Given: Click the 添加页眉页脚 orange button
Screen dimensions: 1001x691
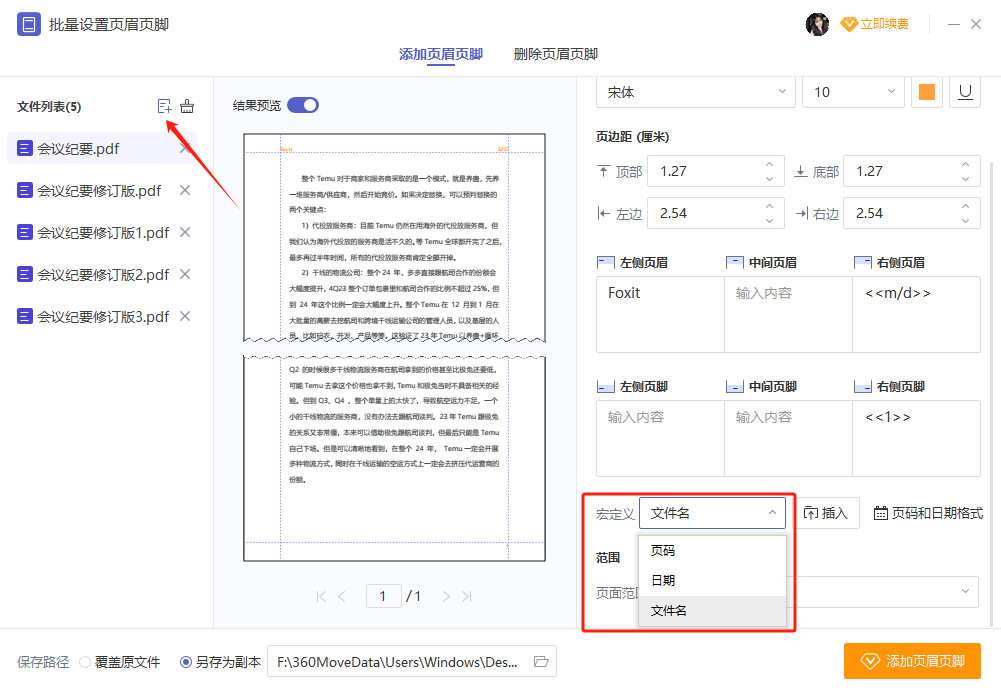Looking at the screenshot, I should pos(912,661).
